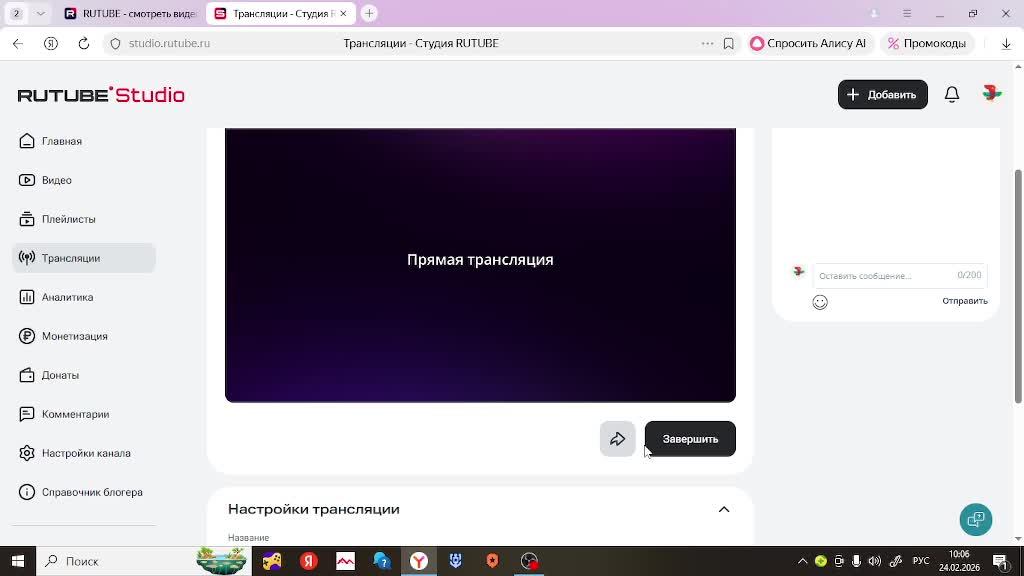The height and width of the screenshot is (576, 1024).
Task: Go back in the browser
Action: pyautogui.click(x=18, y=43)
